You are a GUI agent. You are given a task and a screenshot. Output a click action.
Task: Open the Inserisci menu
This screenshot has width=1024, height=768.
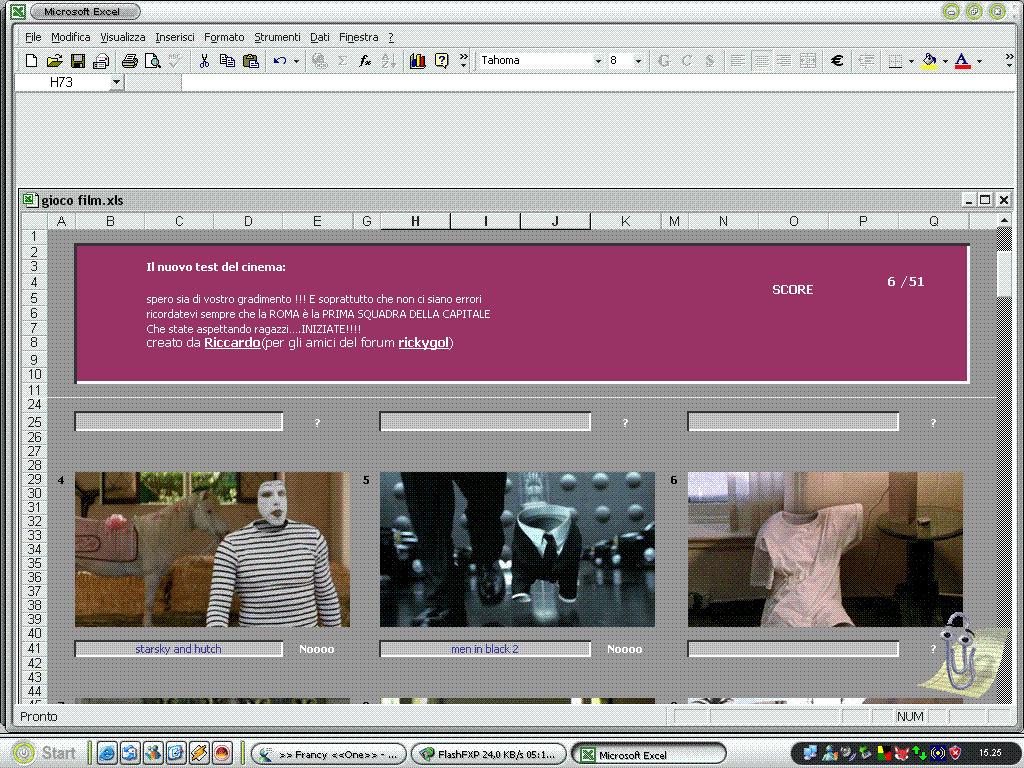click(x=175, y=37)
